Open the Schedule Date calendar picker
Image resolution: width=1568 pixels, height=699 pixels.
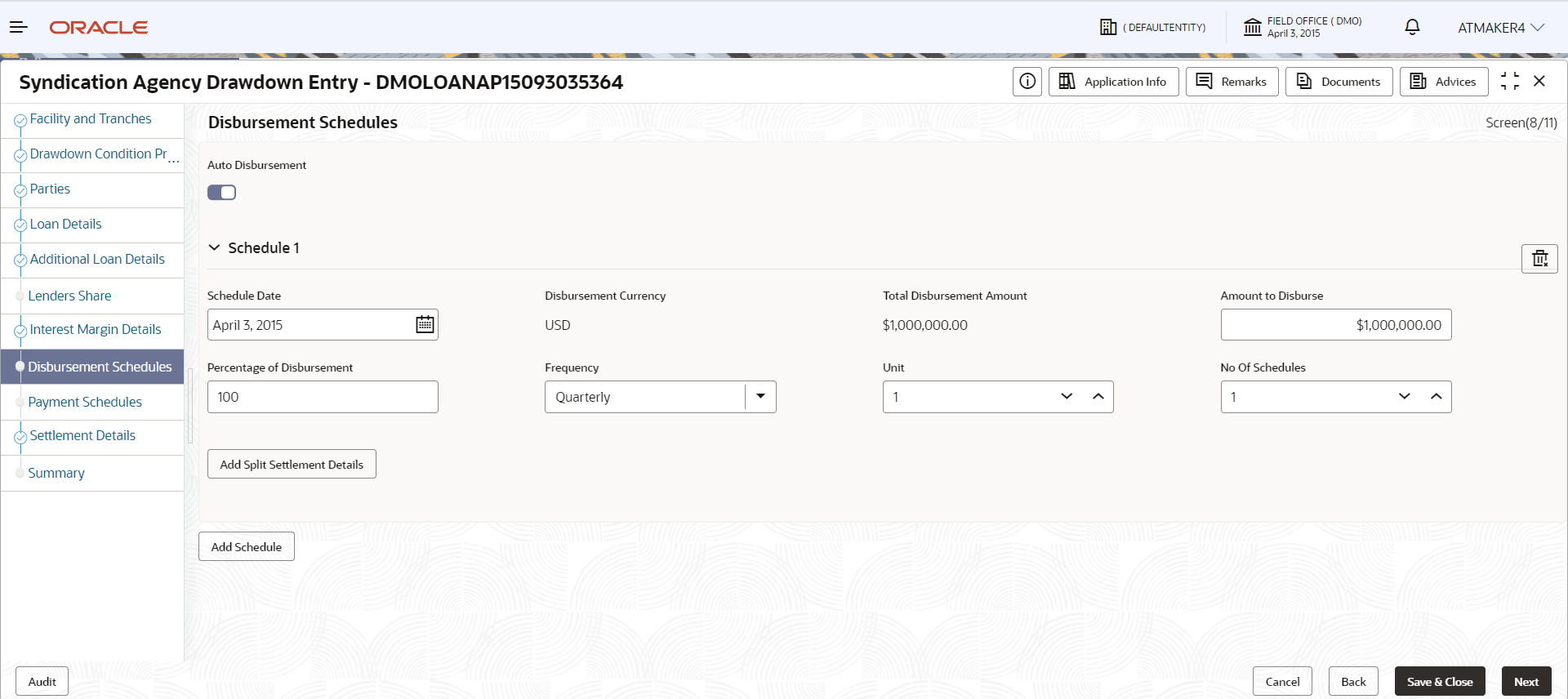point(425,325)
